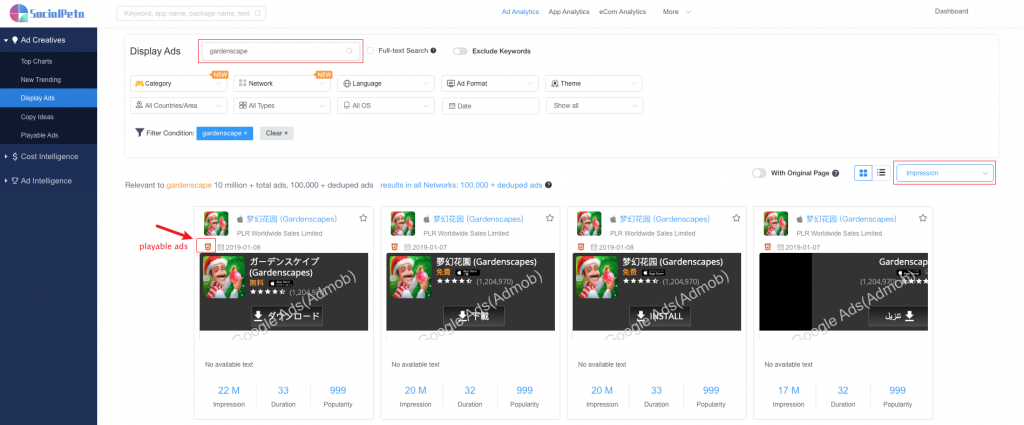Viewport: 1024px width, 425px height.
Task: Click Date picker field
Action: tap(490, 106)
